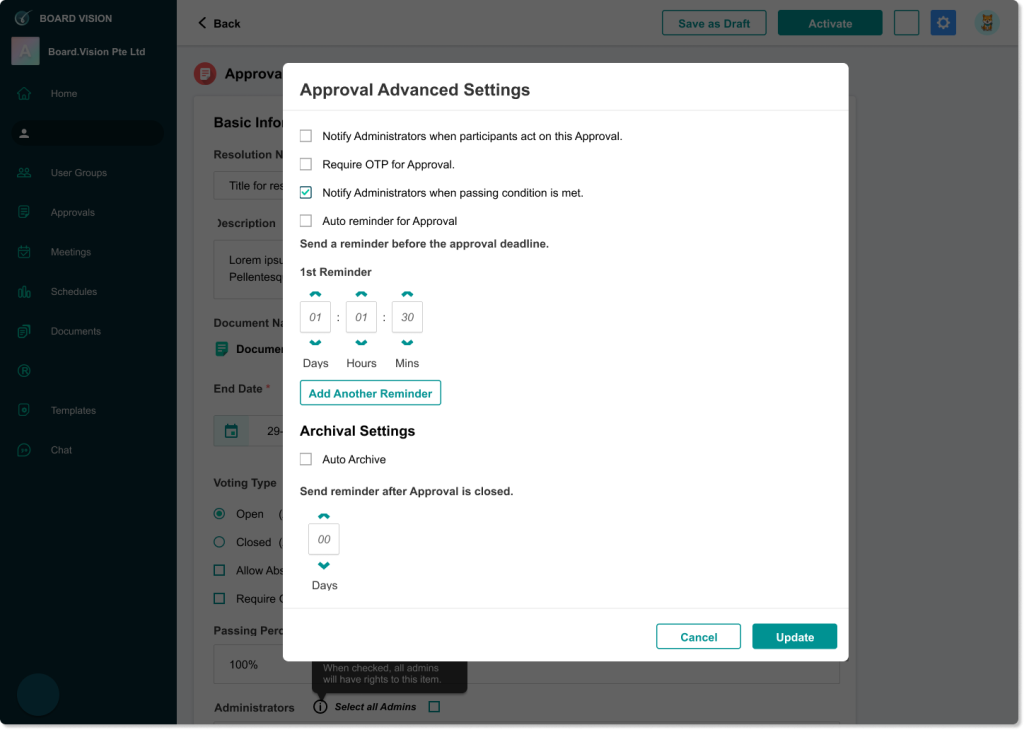Increase 1st Reminder Days with up chevron
This screenshot has height=730, width=1024.
[x=315, y=294]
